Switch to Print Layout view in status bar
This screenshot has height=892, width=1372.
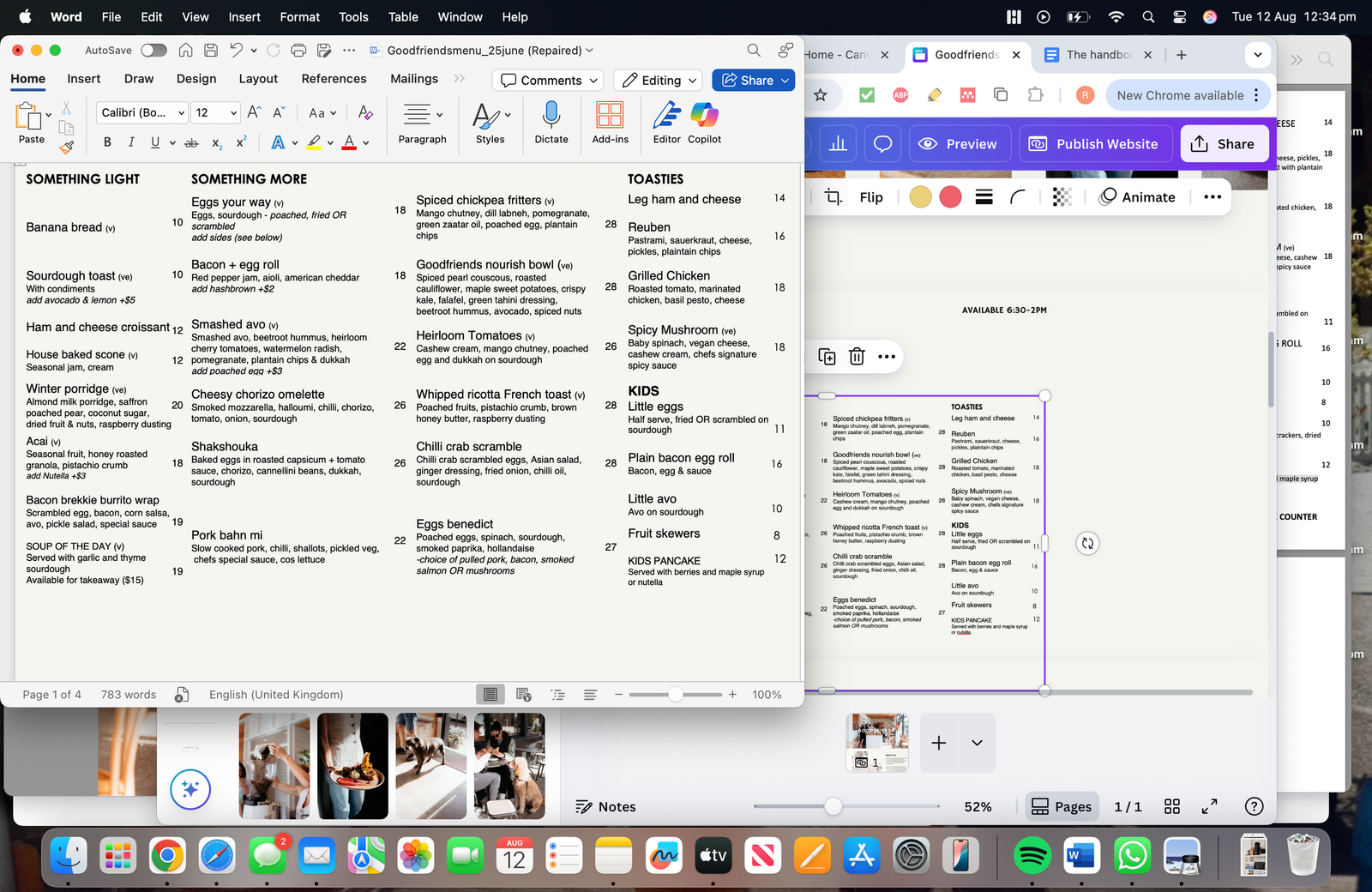(490, 695)
